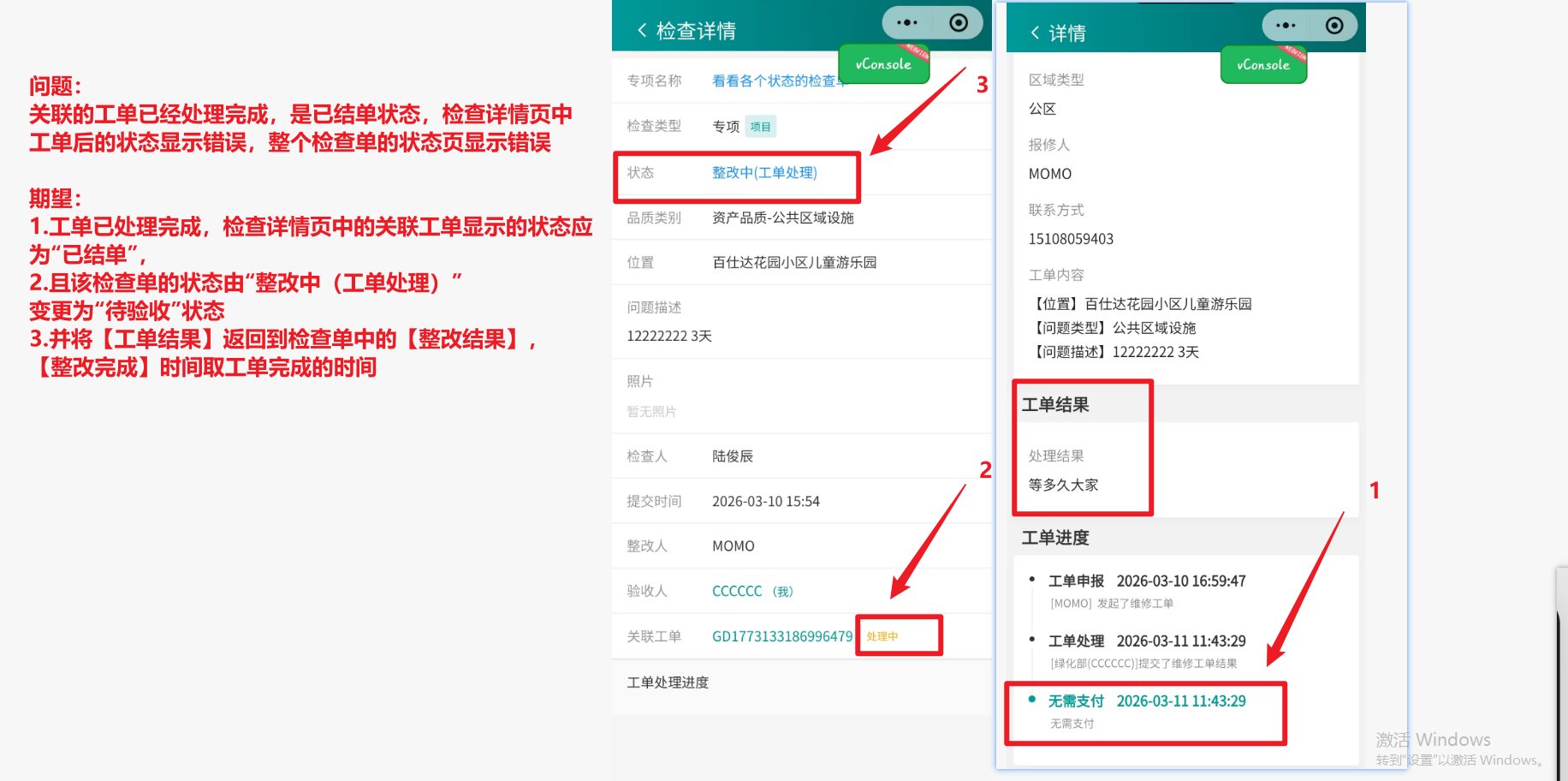Tap the circle close icon on 检查详情 header
Screen dimensions: 1568x781
[x=959, y=23]
